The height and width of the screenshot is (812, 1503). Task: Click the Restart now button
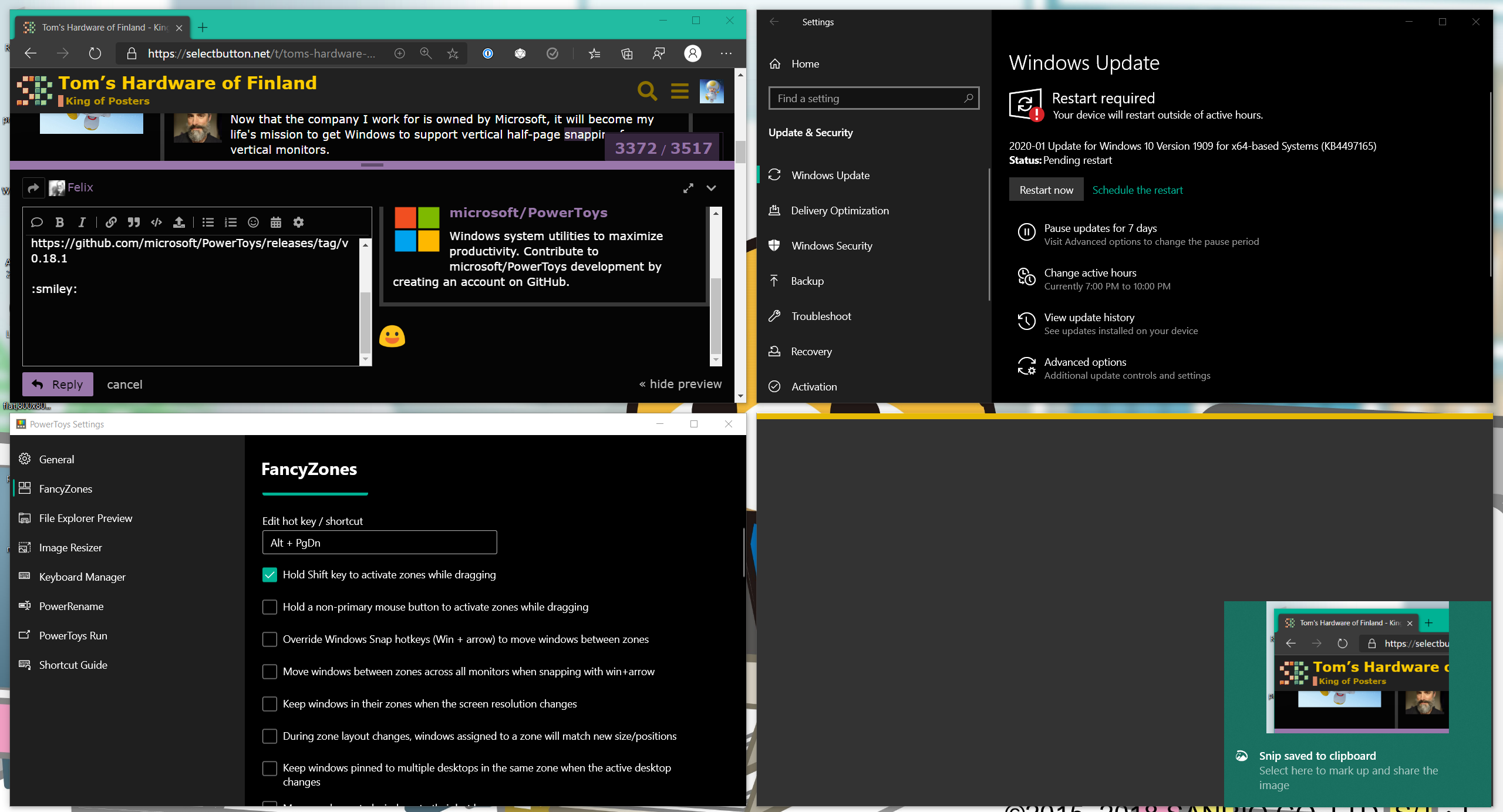1046,190
